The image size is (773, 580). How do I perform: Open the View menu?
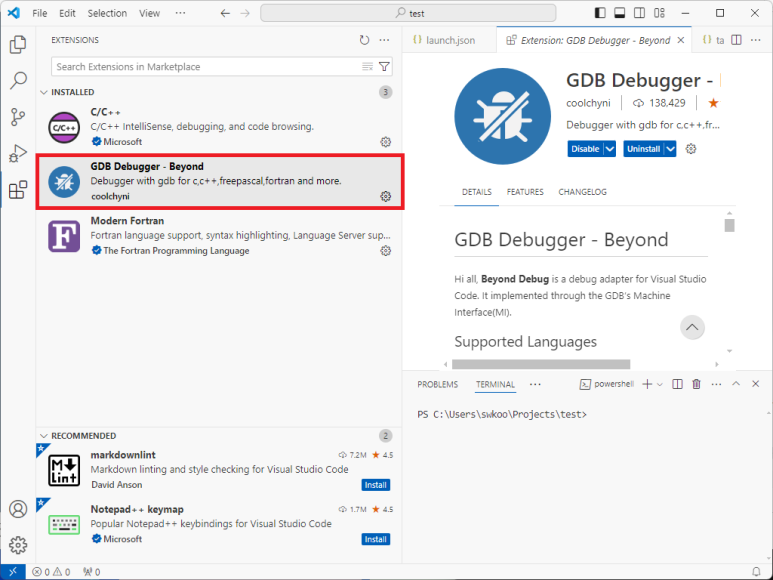(149, 13)
